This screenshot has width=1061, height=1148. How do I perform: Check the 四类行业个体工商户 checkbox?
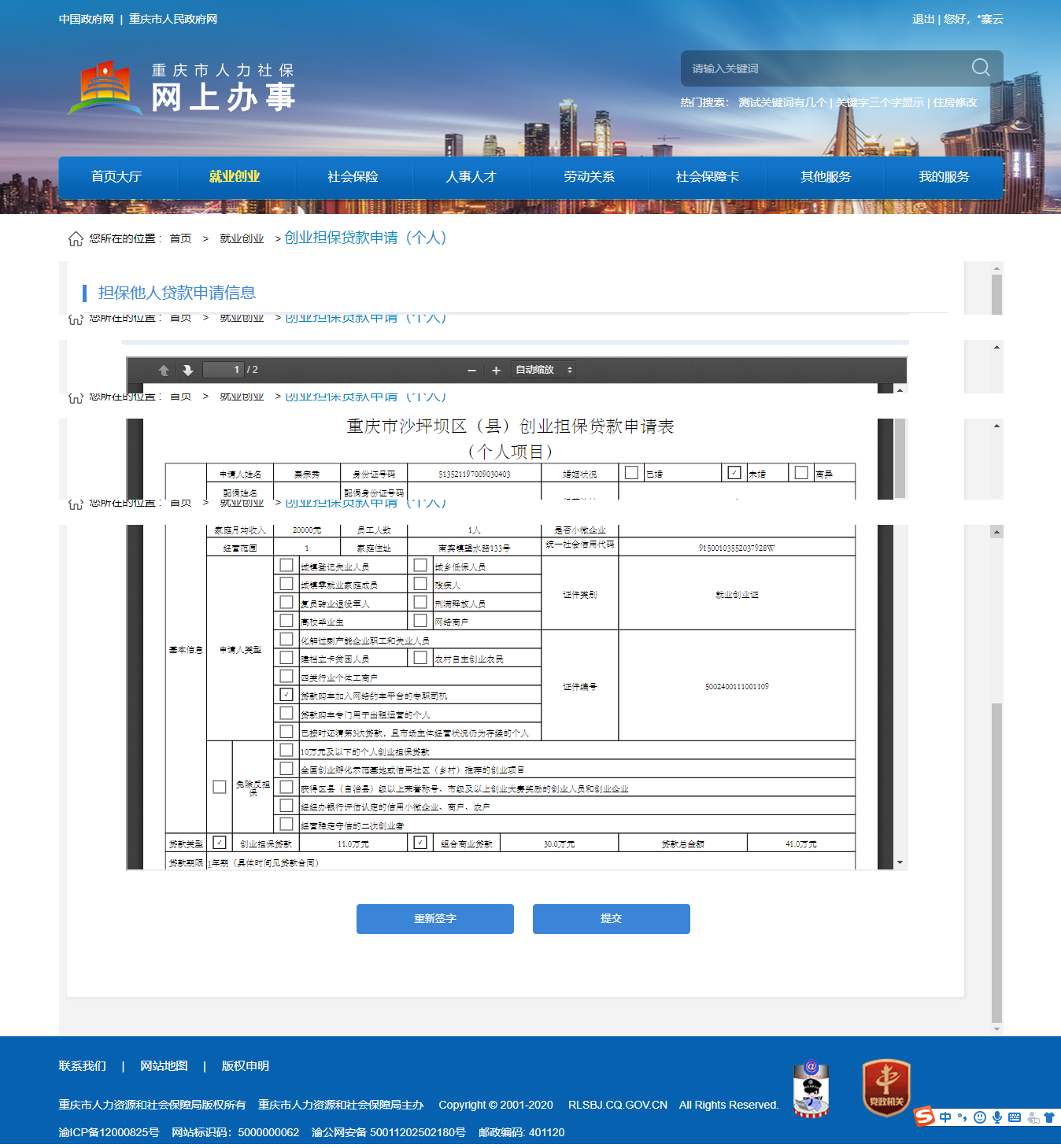[x=287, y=677]
